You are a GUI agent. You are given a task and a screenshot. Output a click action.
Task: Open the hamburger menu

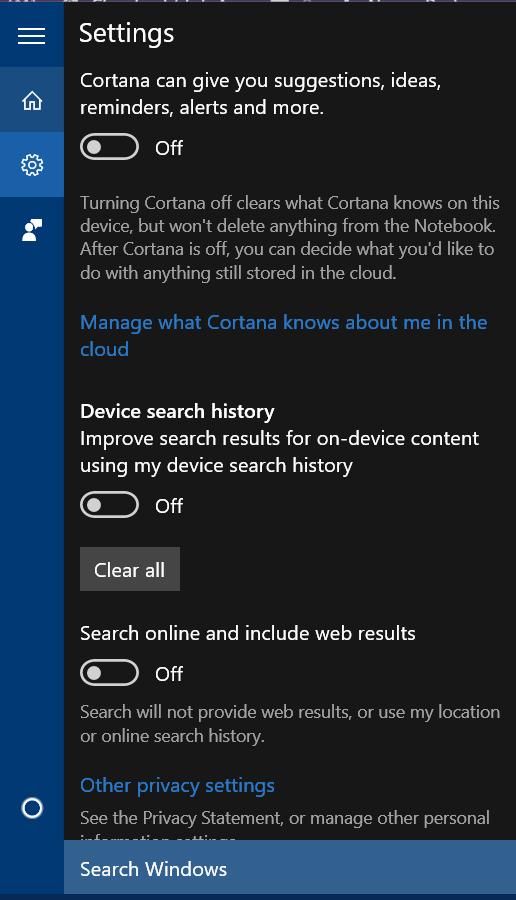(x=32, y=36)
